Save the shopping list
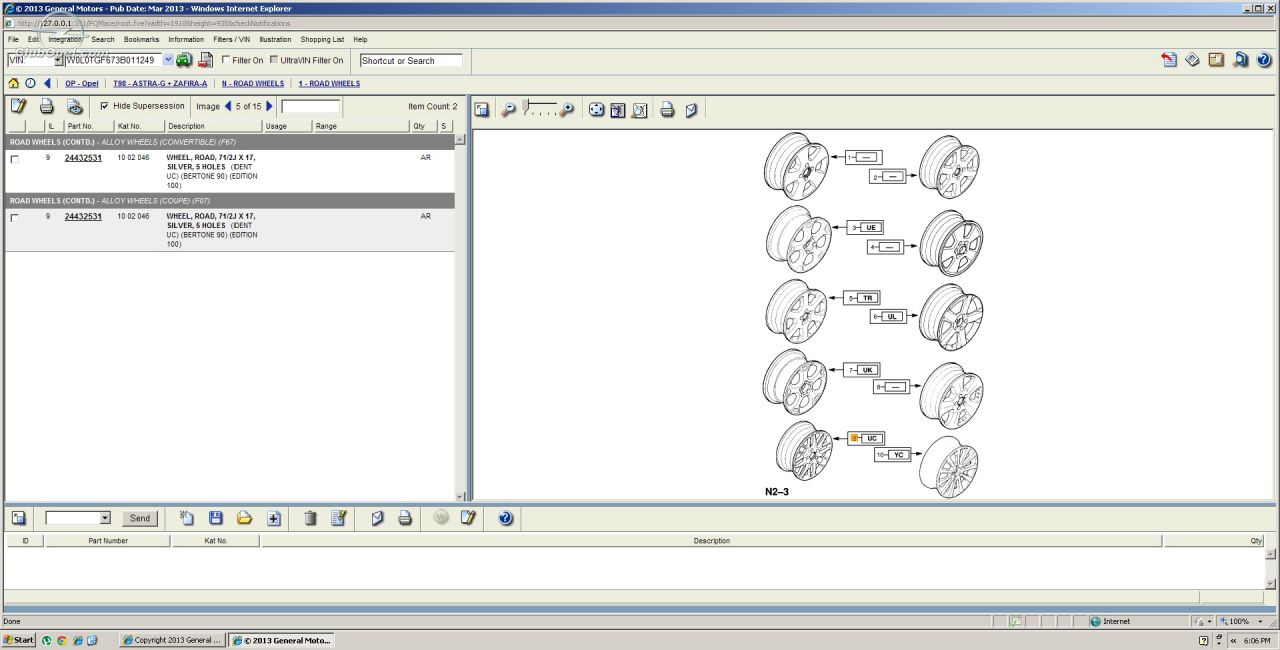Screen dimensions: 1280x650 click(216, 518)
